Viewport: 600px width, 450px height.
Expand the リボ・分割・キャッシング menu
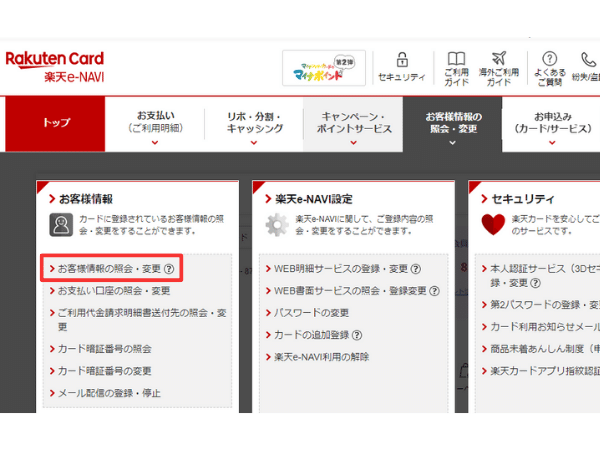pos(254,124)
